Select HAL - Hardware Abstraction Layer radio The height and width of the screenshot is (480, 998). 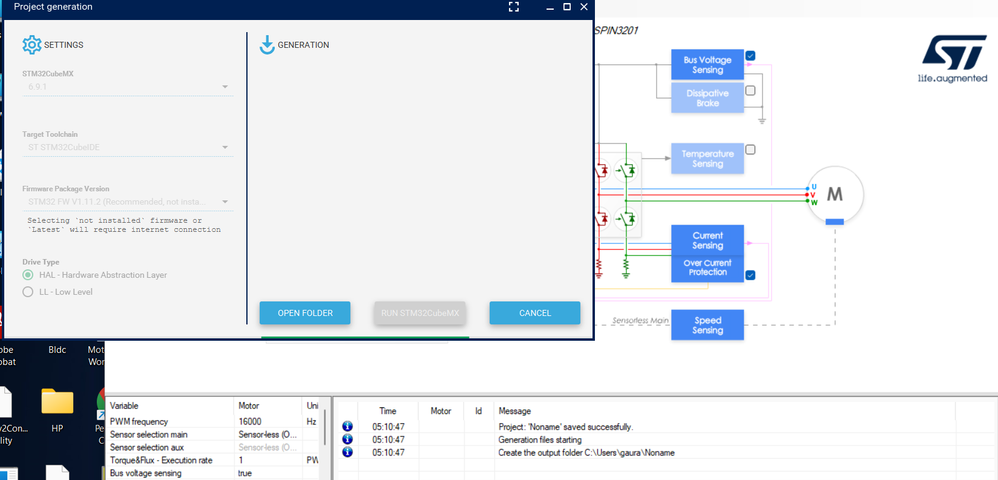tap(27, 275)
